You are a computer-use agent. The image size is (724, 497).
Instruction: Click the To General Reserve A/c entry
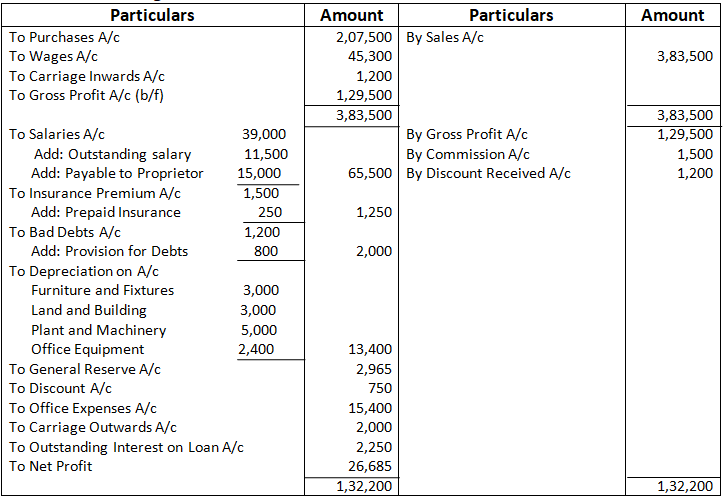point(85,369)
